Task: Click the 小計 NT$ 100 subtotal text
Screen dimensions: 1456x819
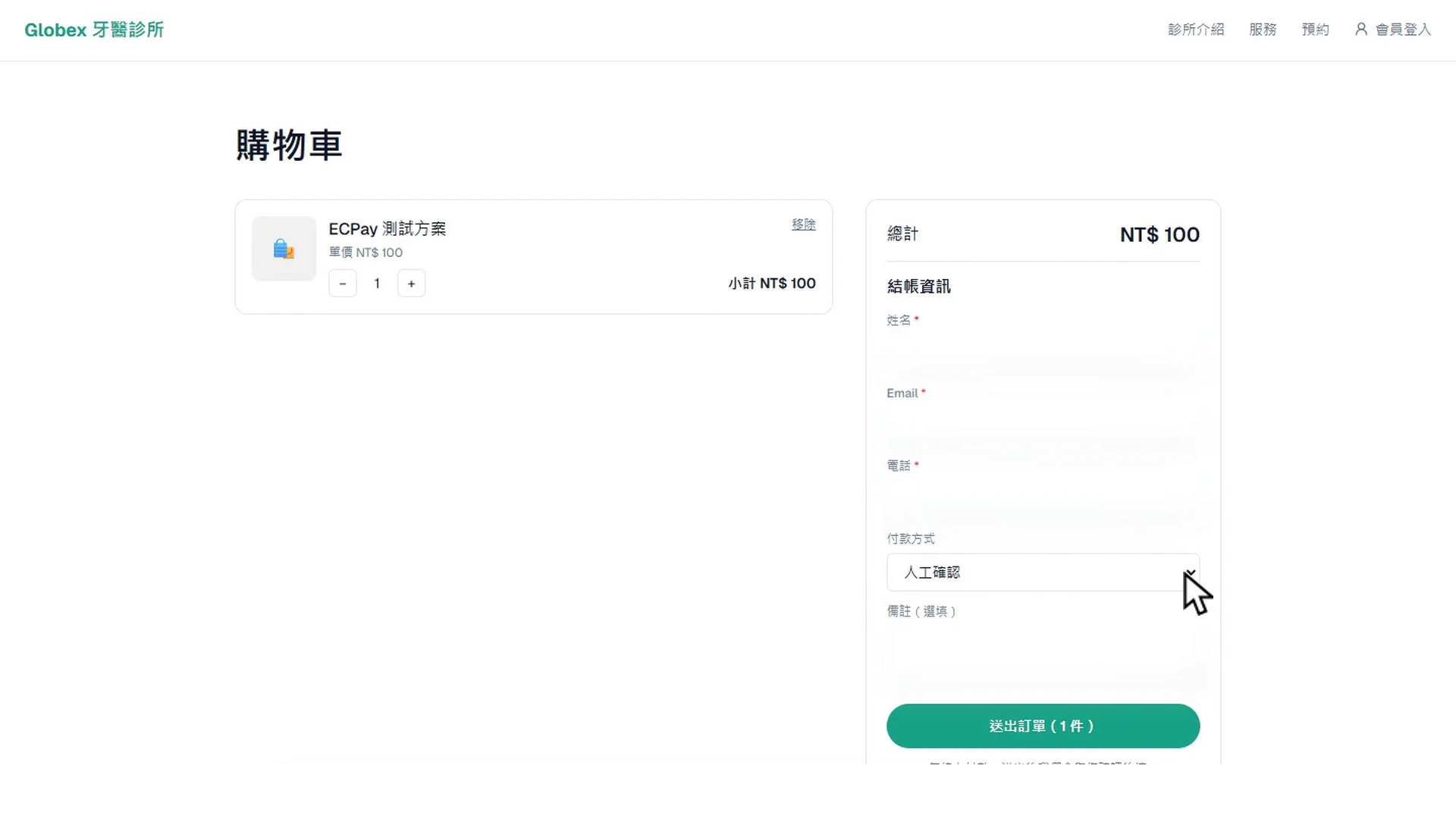Action: [772, 283]
